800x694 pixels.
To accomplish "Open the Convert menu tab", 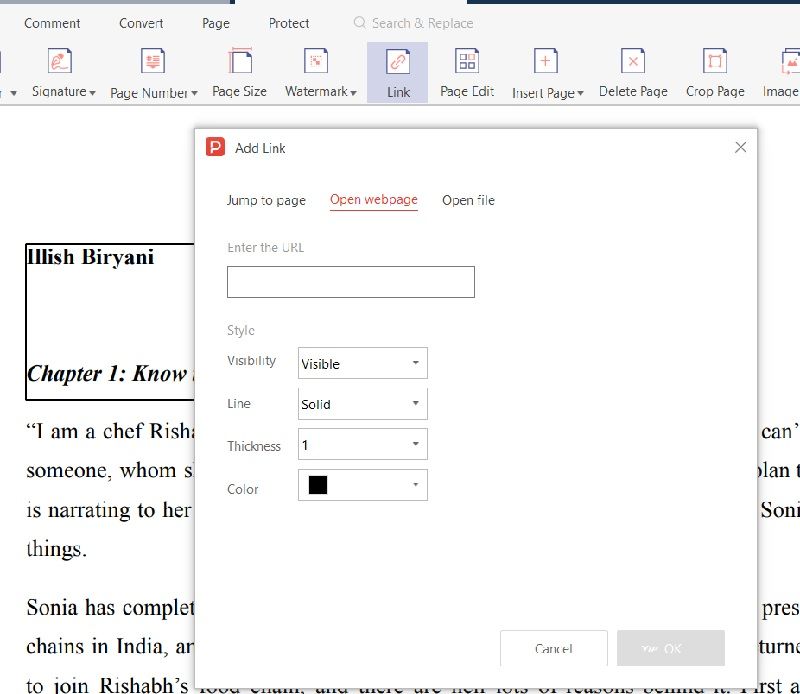I will (141, 23).
